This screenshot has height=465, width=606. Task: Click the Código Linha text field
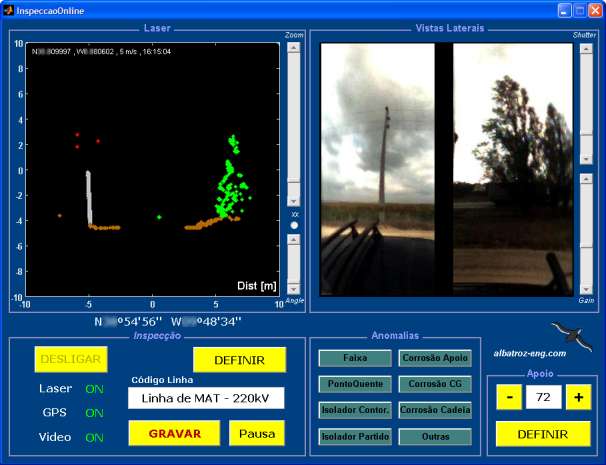(206, 398)
